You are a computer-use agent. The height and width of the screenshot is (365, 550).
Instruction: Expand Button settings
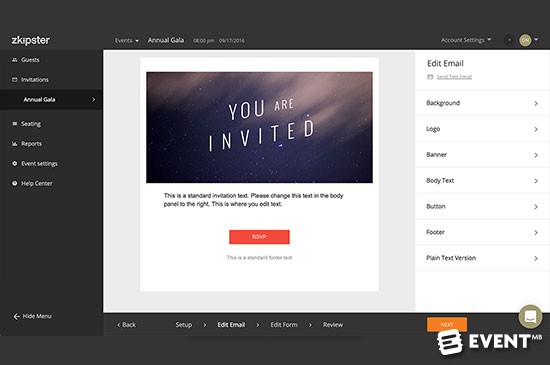(x=482, y=207)
